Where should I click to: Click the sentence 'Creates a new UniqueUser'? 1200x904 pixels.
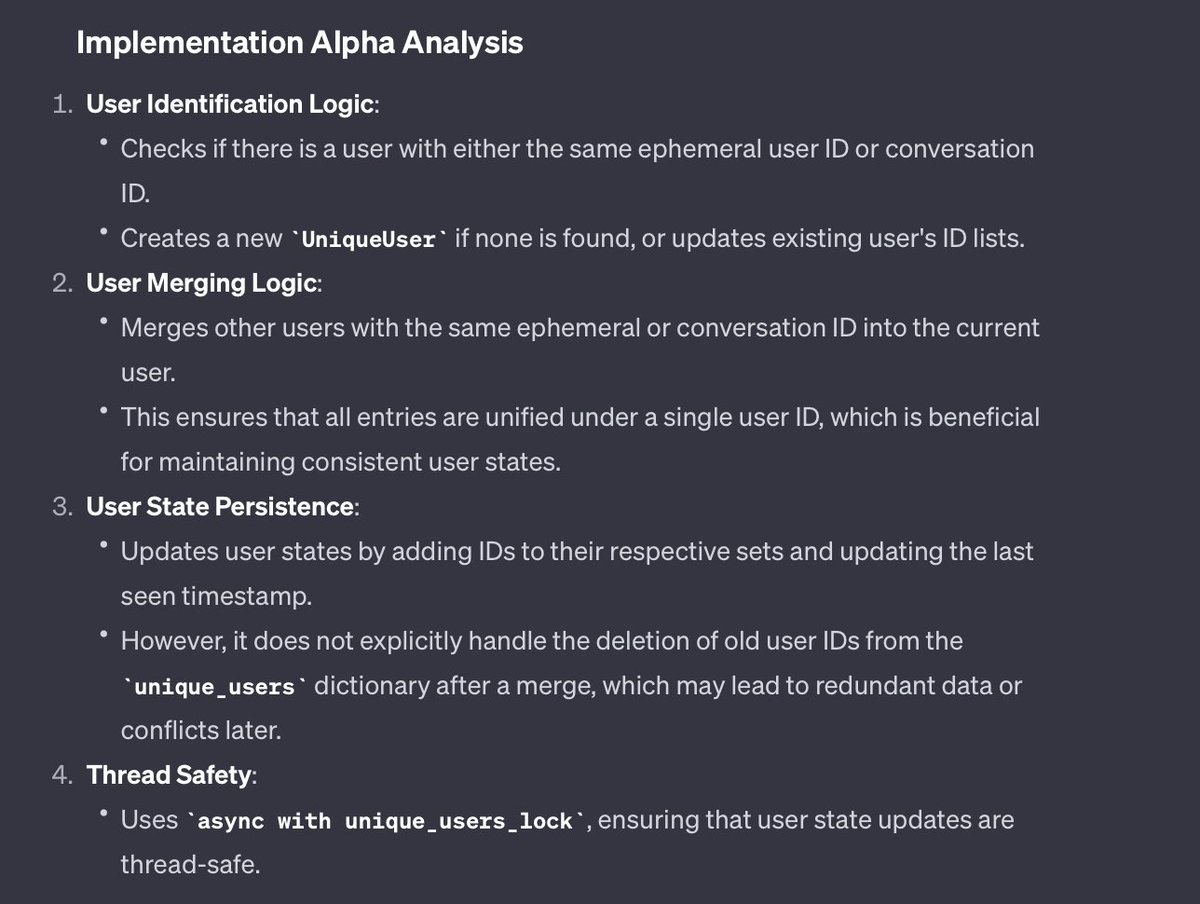click(x=573, y=240)
